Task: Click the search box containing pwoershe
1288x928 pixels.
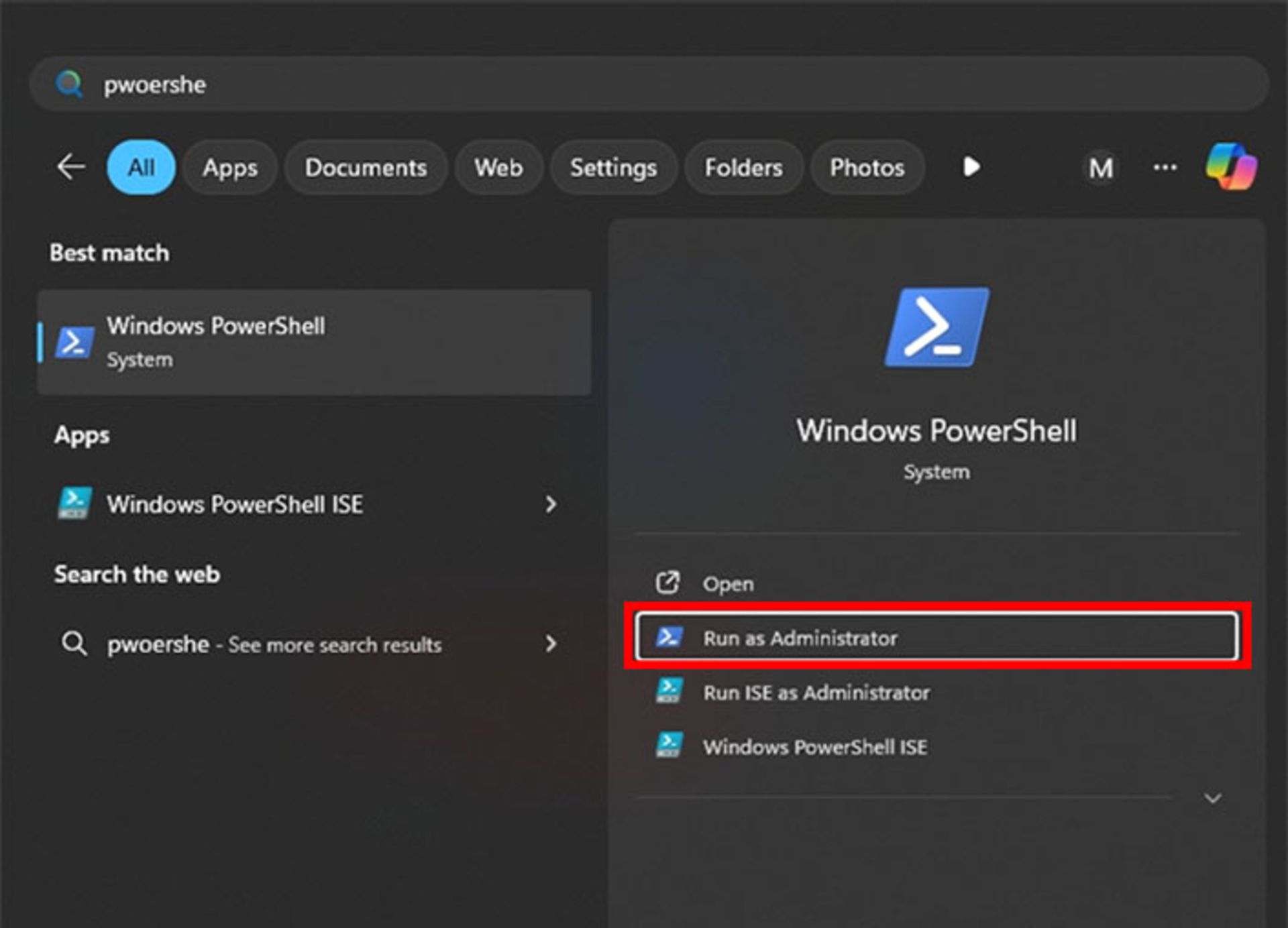Action: pos(649,84)
